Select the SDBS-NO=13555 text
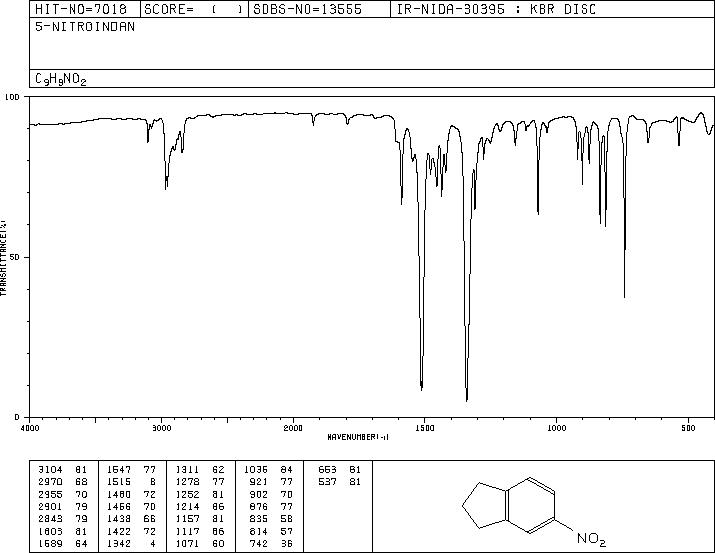Screen dimensions: 715x553 [x=307, y=9]
